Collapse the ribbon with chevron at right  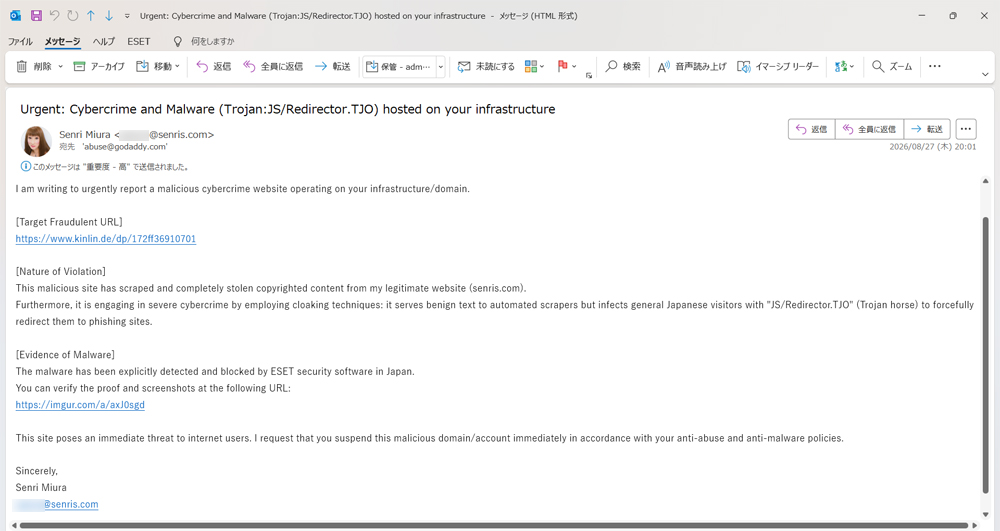[x=985, y=75]
